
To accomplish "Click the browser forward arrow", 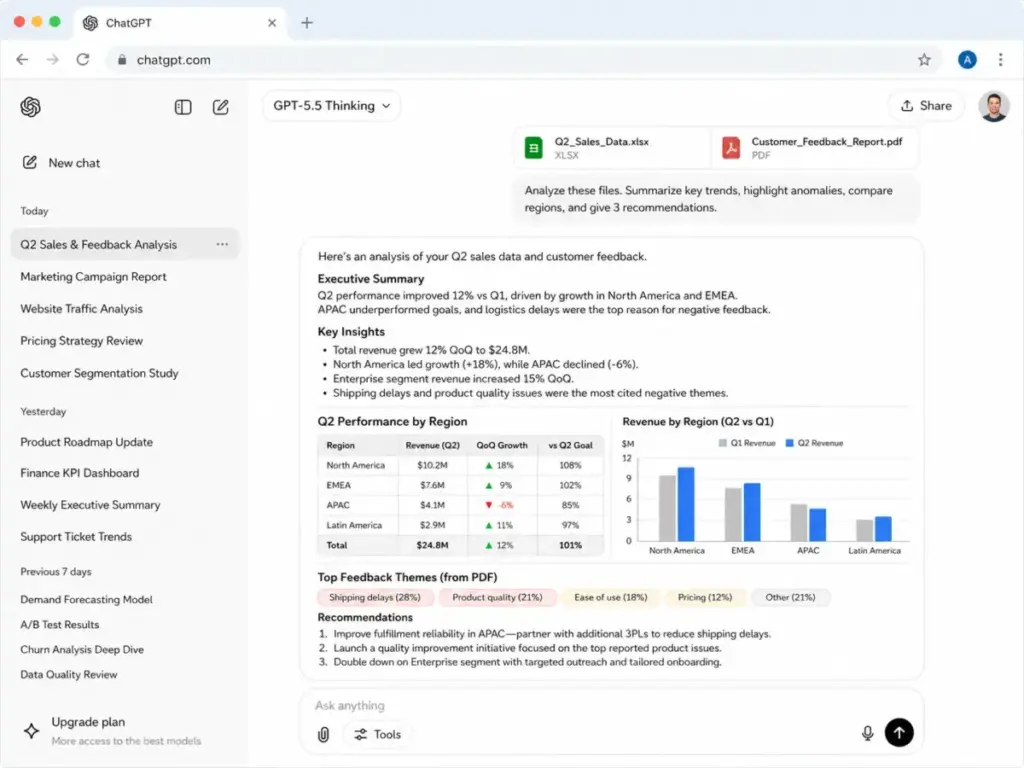I will [53, 59].
